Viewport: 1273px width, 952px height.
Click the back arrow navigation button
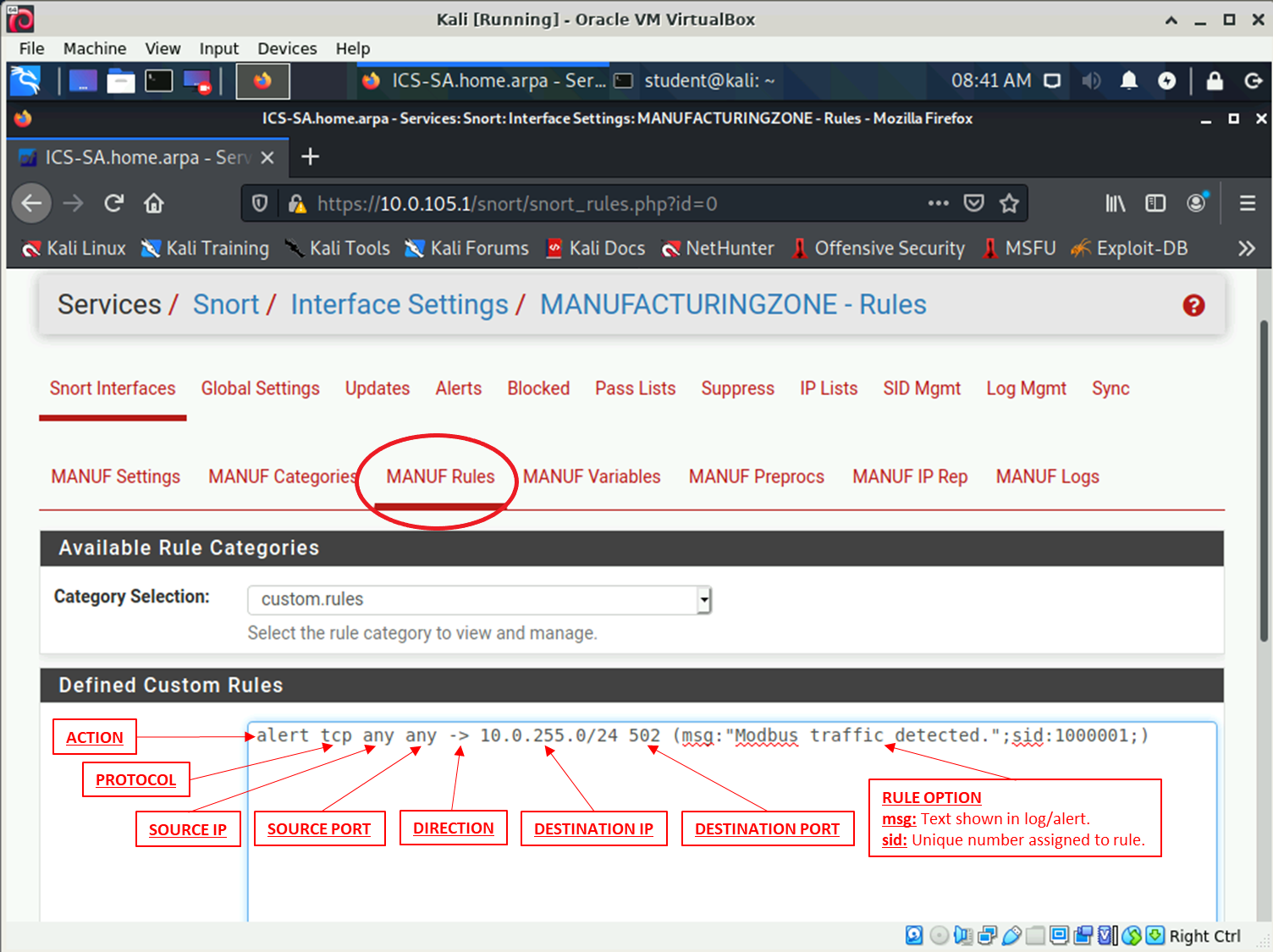pos(32,203)
